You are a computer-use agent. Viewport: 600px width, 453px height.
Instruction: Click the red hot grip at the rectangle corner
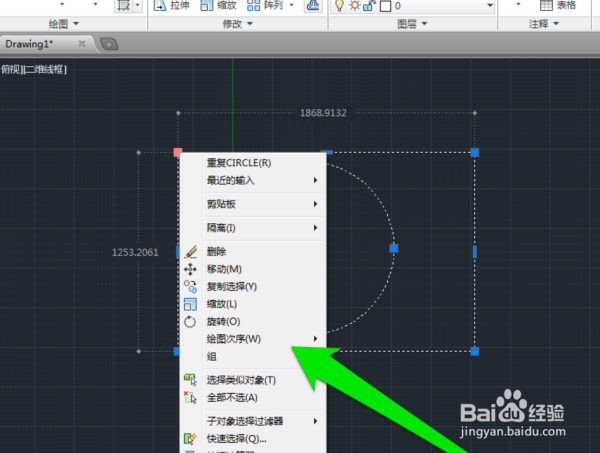click(178, 152)
